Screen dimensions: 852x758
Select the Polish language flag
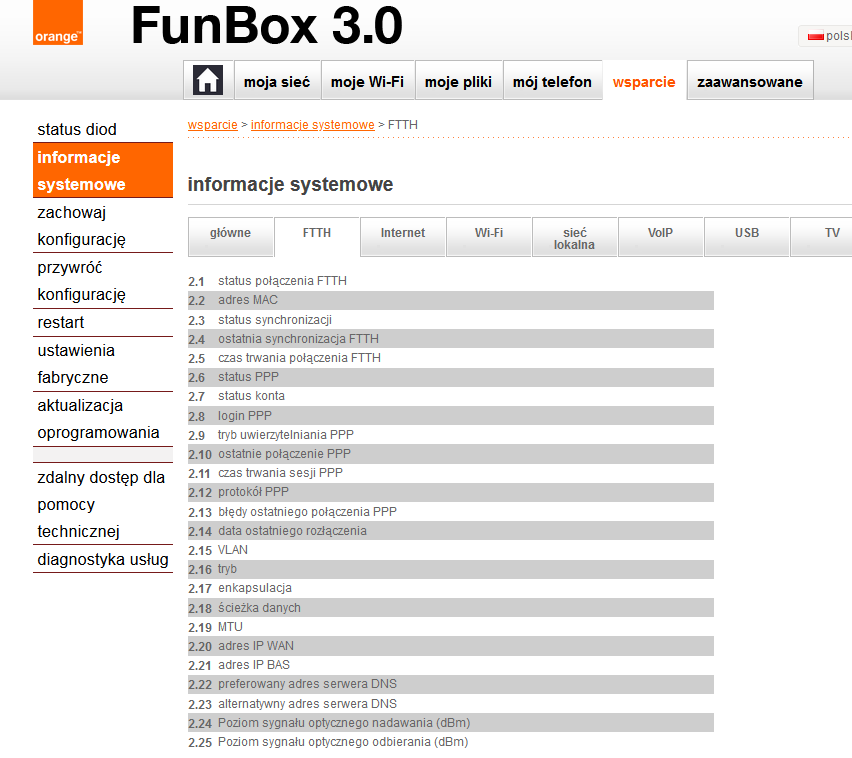[x=815, y=35]
